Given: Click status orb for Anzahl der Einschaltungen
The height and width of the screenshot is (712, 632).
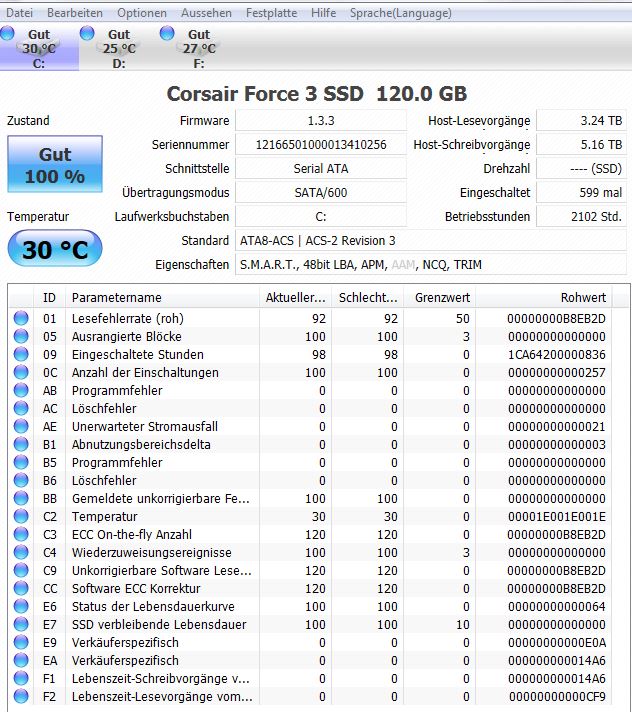Looking at the screenshot, I should (x=21, y=372).
